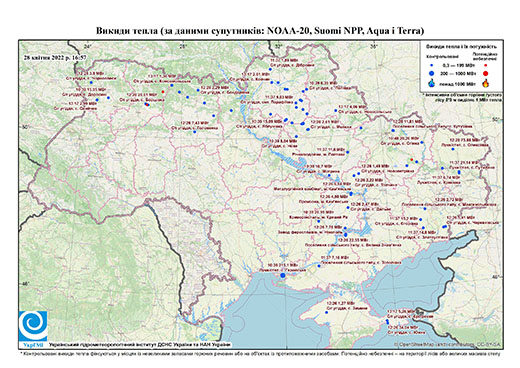This screenshot has height=368, width=520.
Task: Select the red hotspot marker in the northwest region
Action: click(x=163, y=92)
